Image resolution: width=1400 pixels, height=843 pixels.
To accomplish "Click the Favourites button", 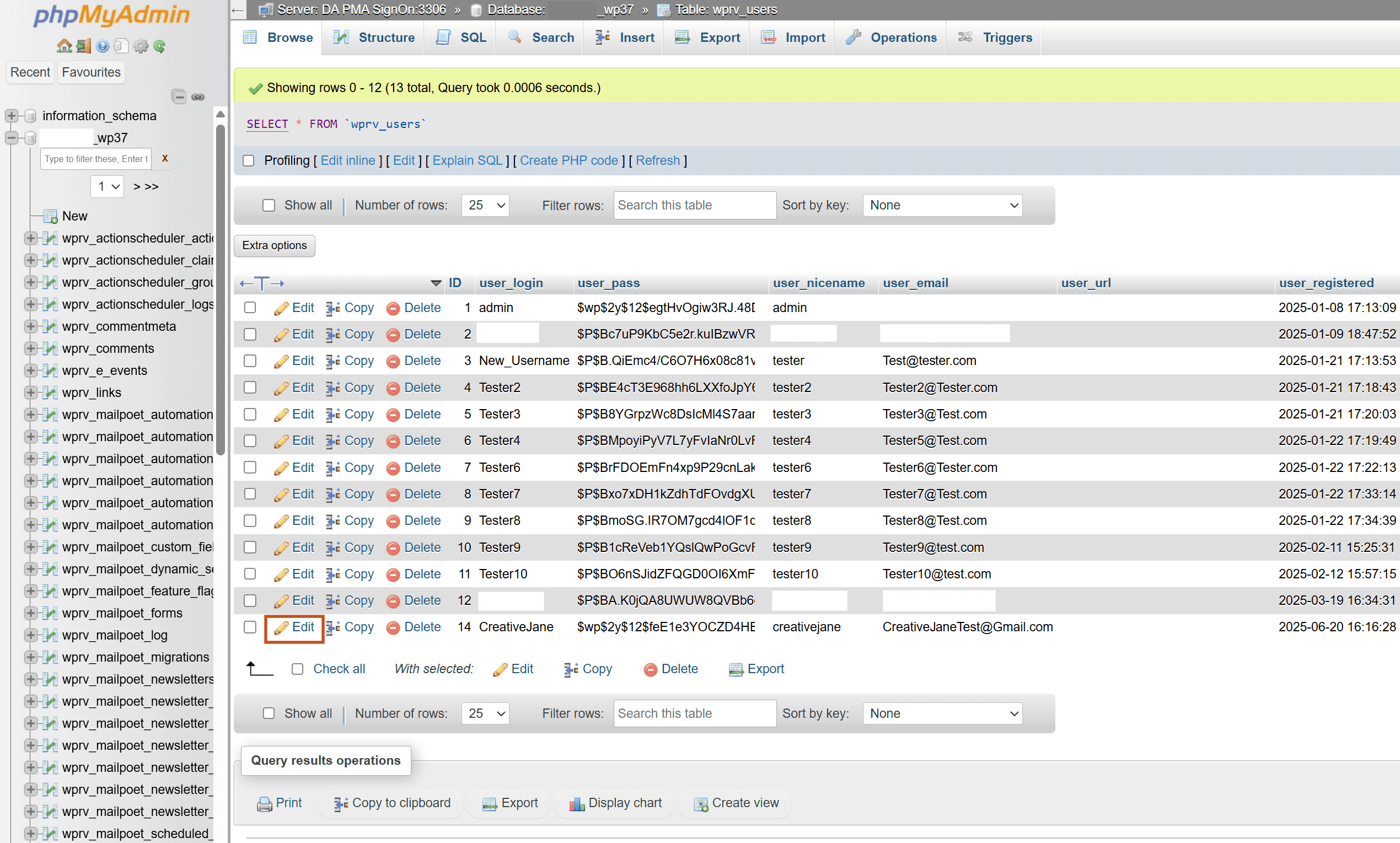I will coord(91,72).
